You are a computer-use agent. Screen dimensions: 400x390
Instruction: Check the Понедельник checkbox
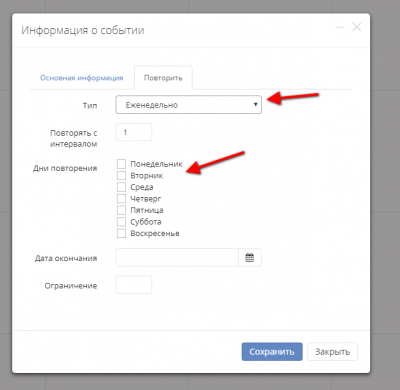pos(121,164)
